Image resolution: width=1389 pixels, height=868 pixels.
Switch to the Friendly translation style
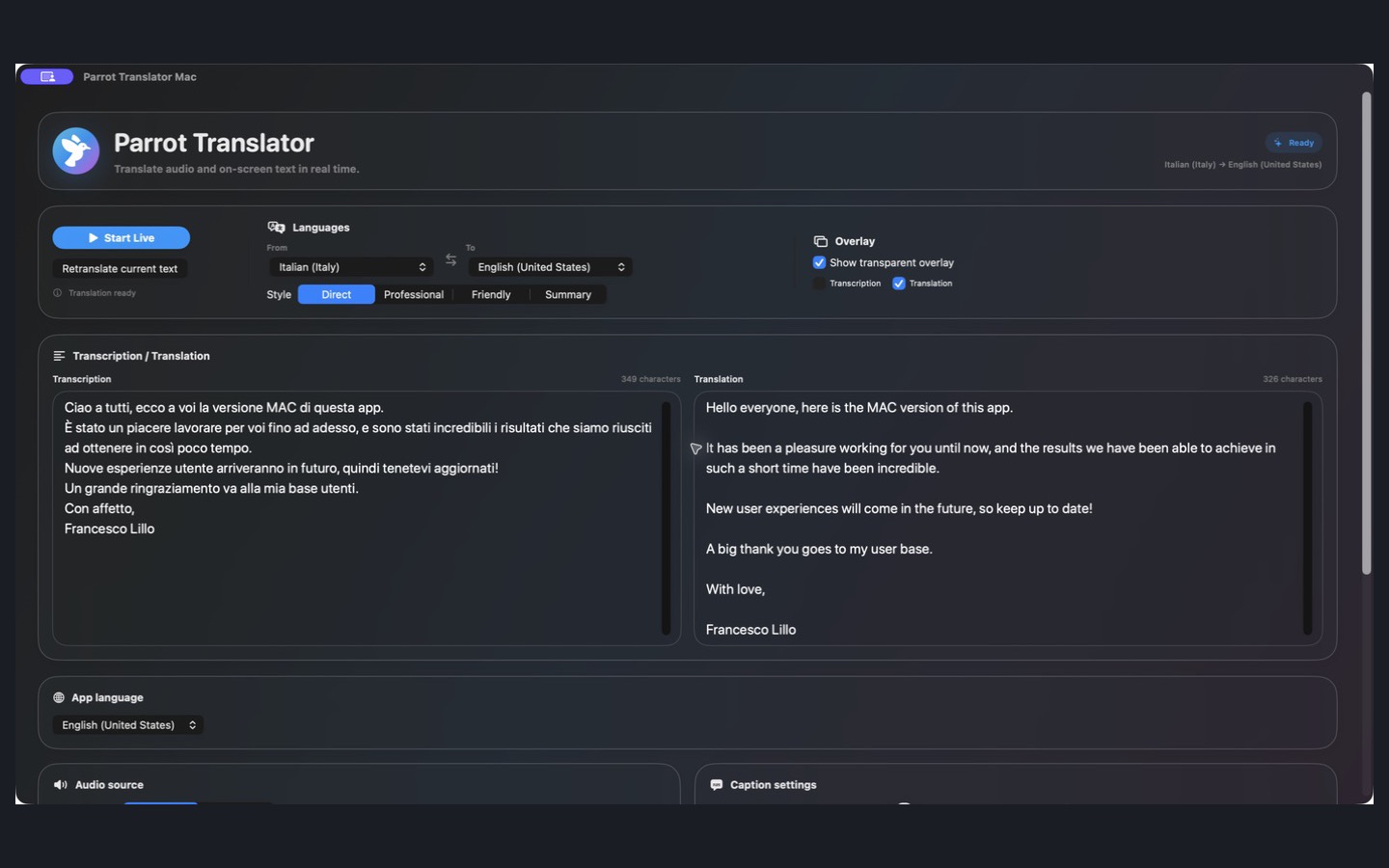tap(491, 295)
